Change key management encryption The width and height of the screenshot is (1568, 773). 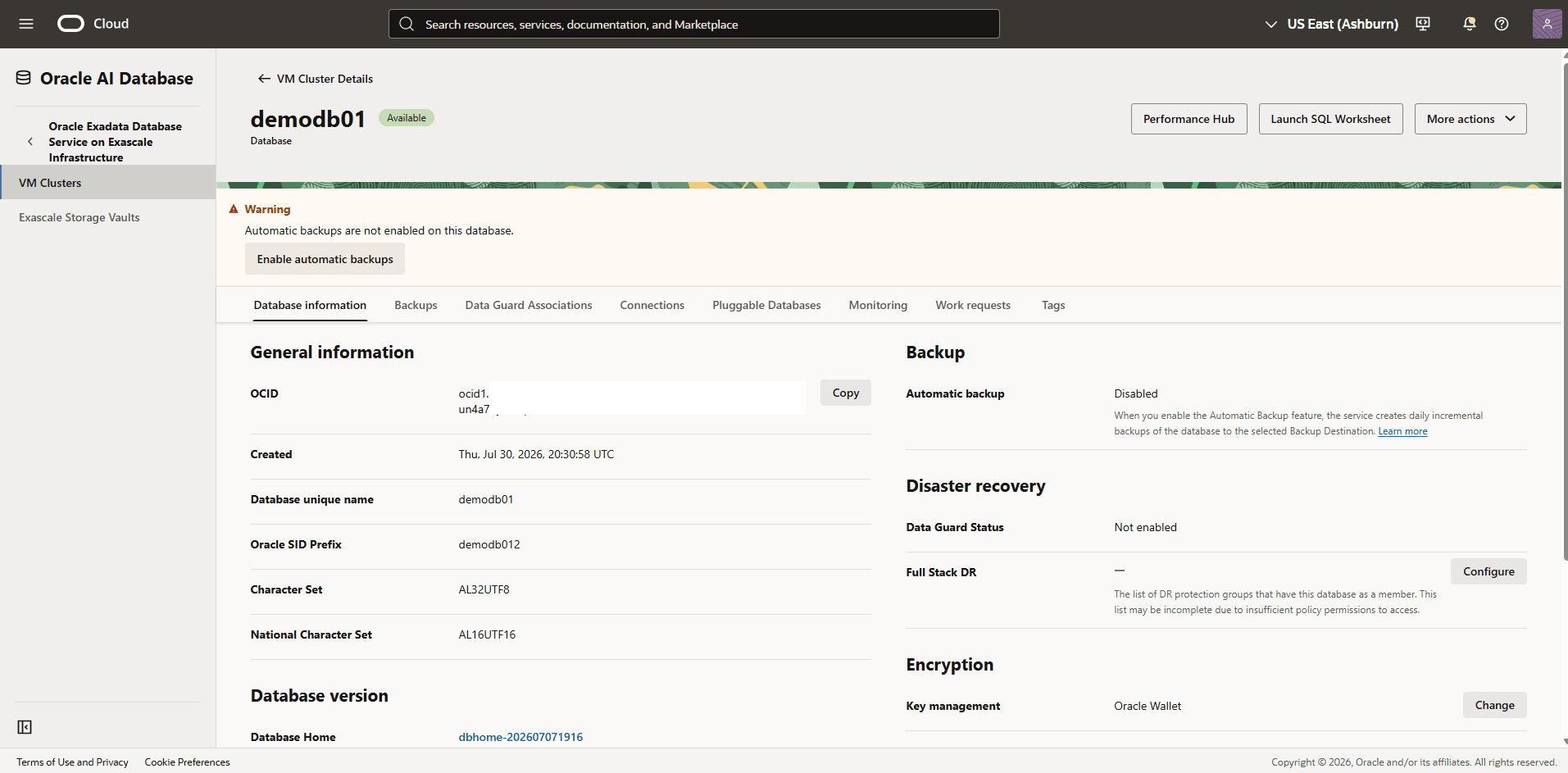pos(1495,705)
